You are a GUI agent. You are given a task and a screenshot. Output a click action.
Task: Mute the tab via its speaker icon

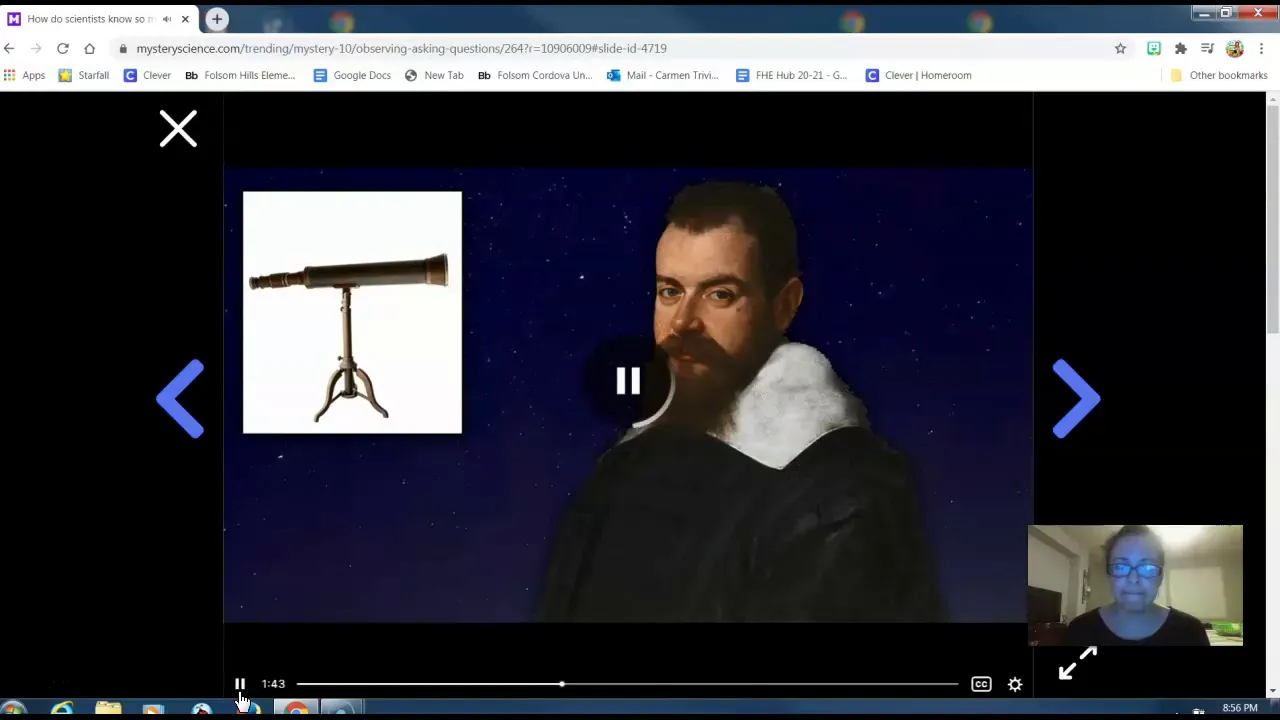(166, 19)
